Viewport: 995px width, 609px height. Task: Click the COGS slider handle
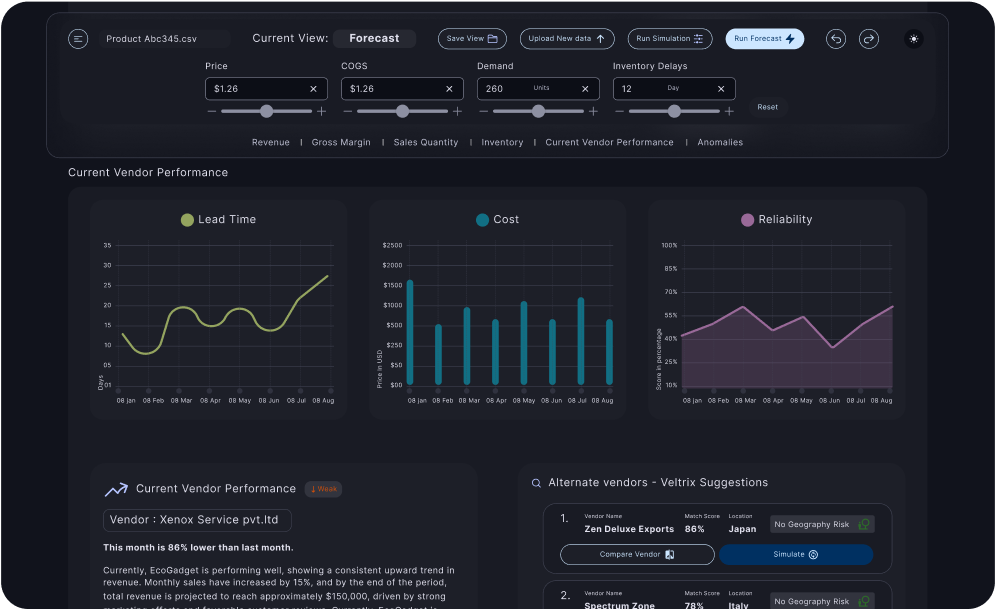click(402, 112)
